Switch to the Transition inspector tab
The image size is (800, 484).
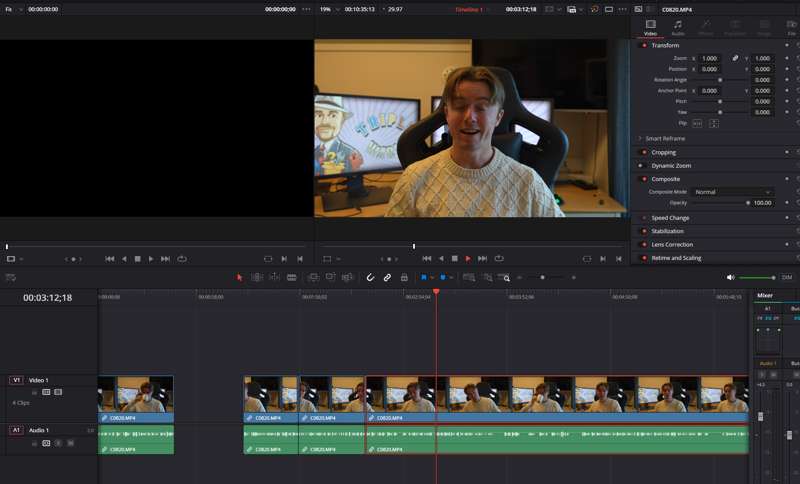point(735,28)
